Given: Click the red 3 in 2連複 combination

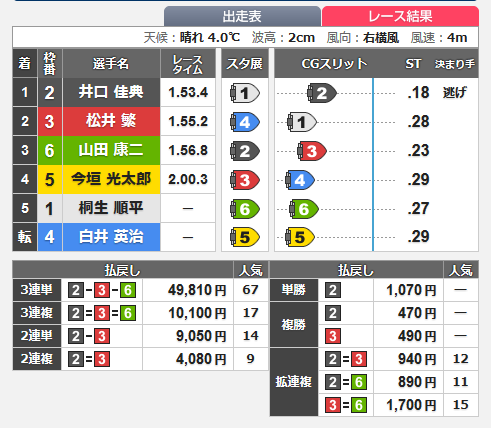Looking at the screenshot, I should click(x=102, y=359).
